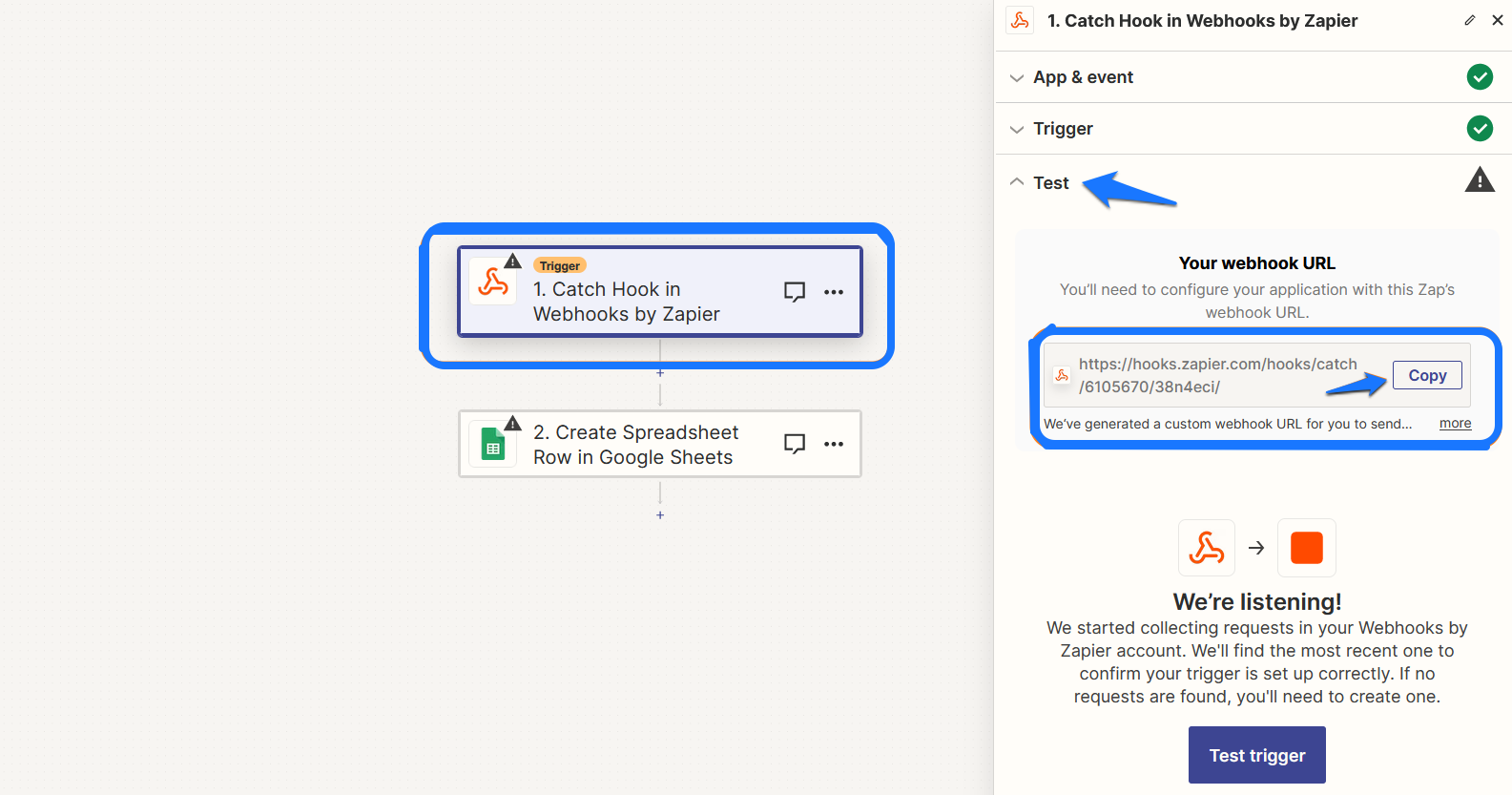
Task: Expand the Trigger section
Action: [x=1063, y=129]
